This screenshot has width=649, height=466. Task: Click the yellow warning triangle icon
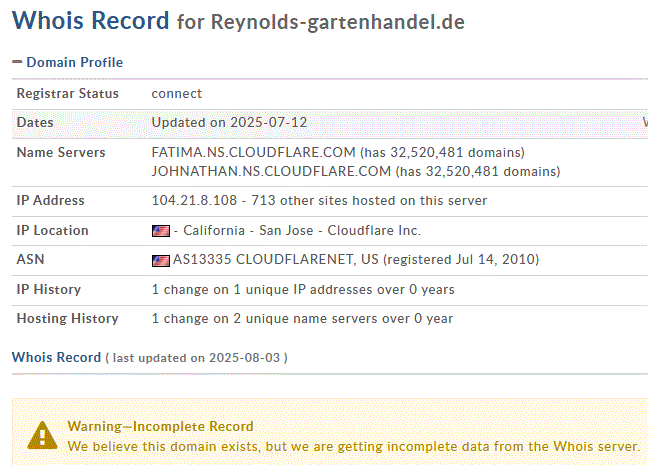[x=42, y=435]
